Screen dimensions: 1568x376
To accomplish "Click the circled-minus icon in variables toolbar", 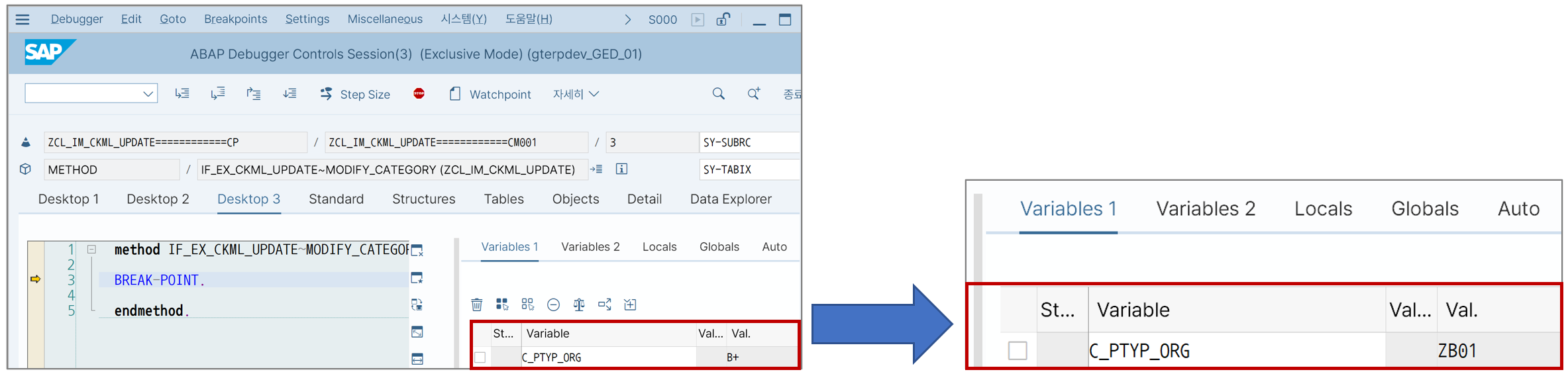I will coord(553,305).
